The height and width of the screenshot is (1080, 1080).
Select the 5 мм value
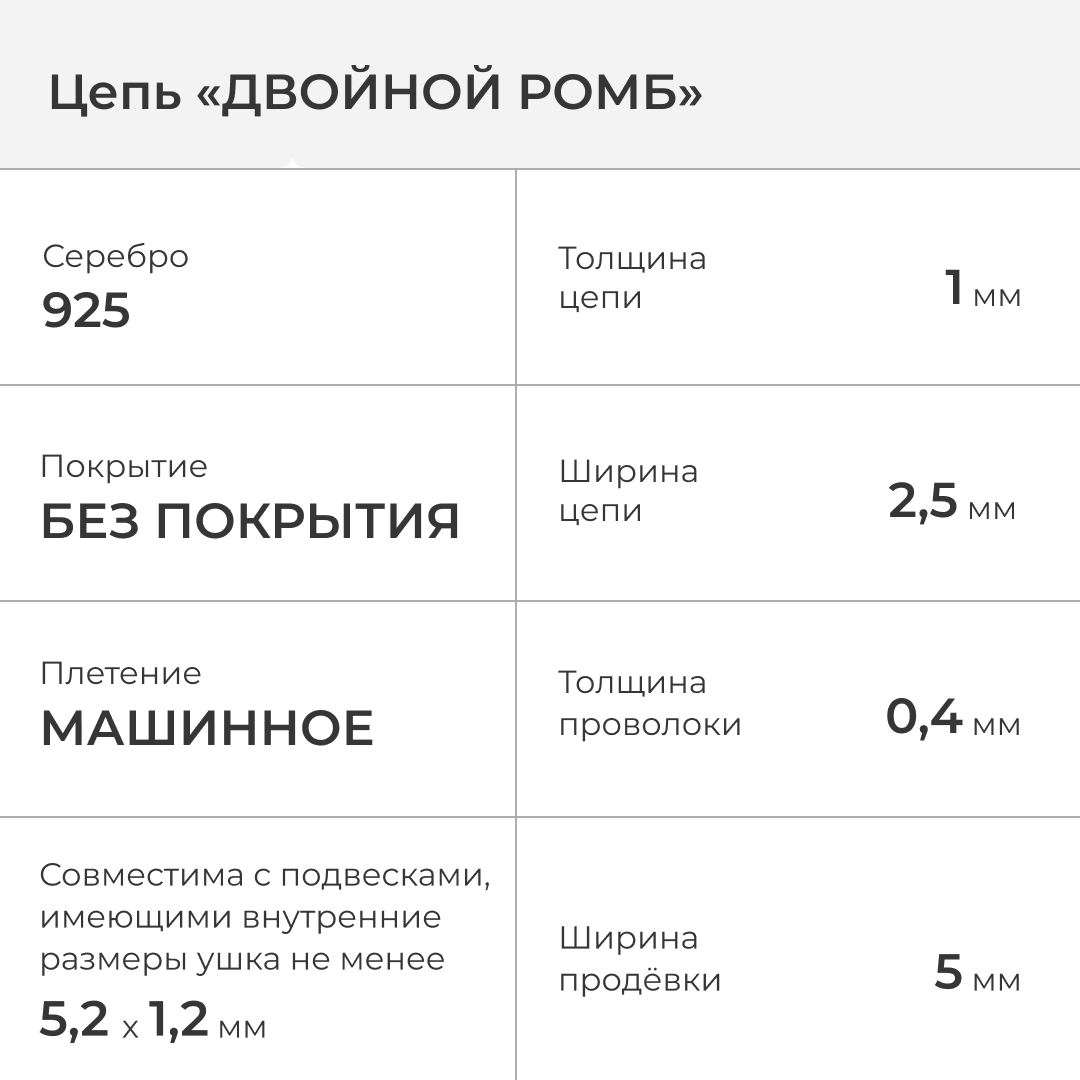point(977,974)
